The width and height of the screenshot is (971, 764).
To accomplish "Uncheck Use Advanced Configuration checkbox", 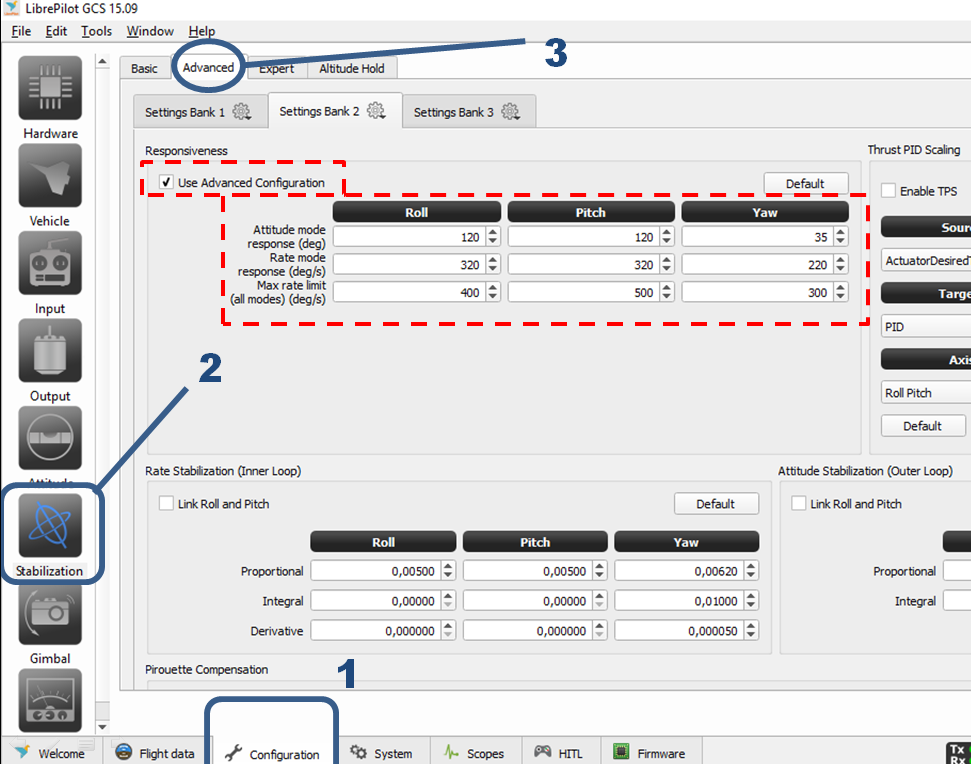I will coord(166,183).
